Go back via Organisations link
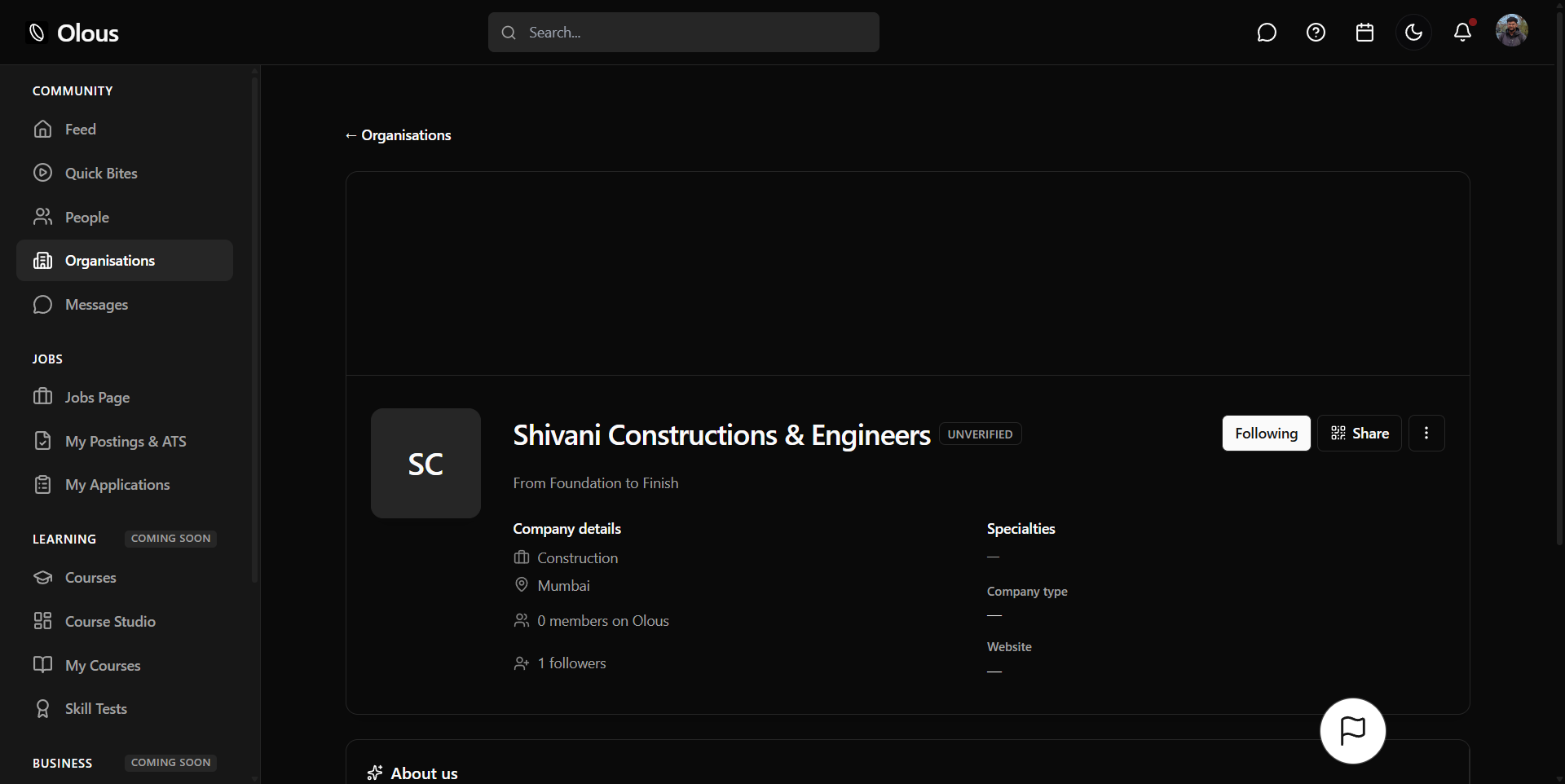Image resolution: width=1565 pixels, height=784 pixels. click(398, 135)
